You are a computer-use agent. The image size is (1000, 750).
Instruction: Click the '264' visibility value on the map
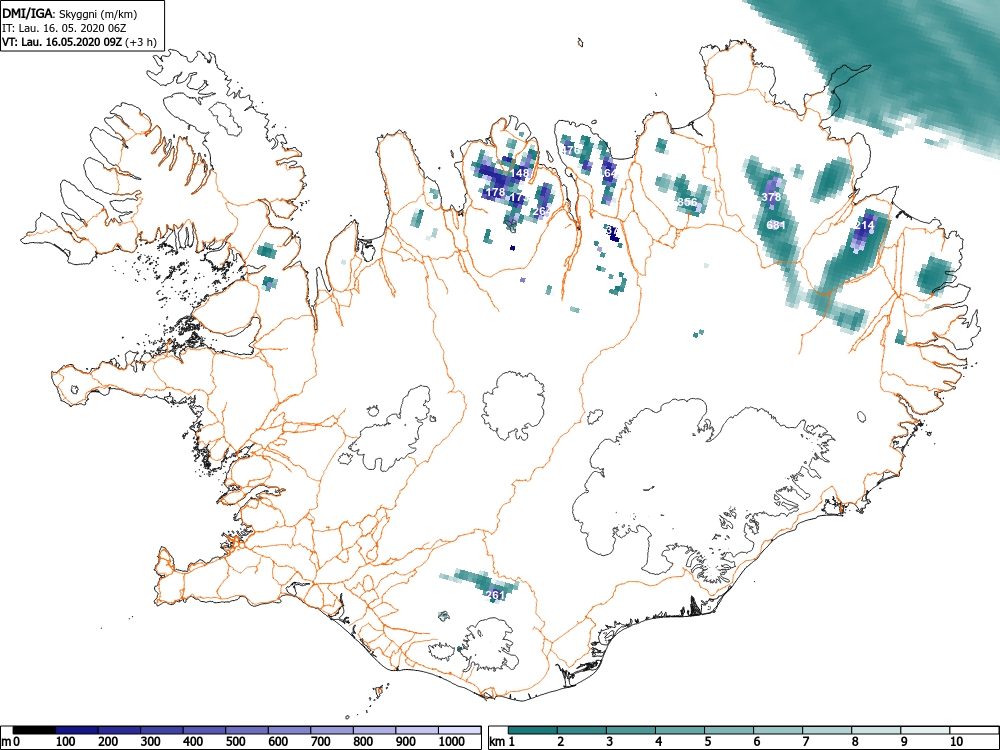(541, 211)
